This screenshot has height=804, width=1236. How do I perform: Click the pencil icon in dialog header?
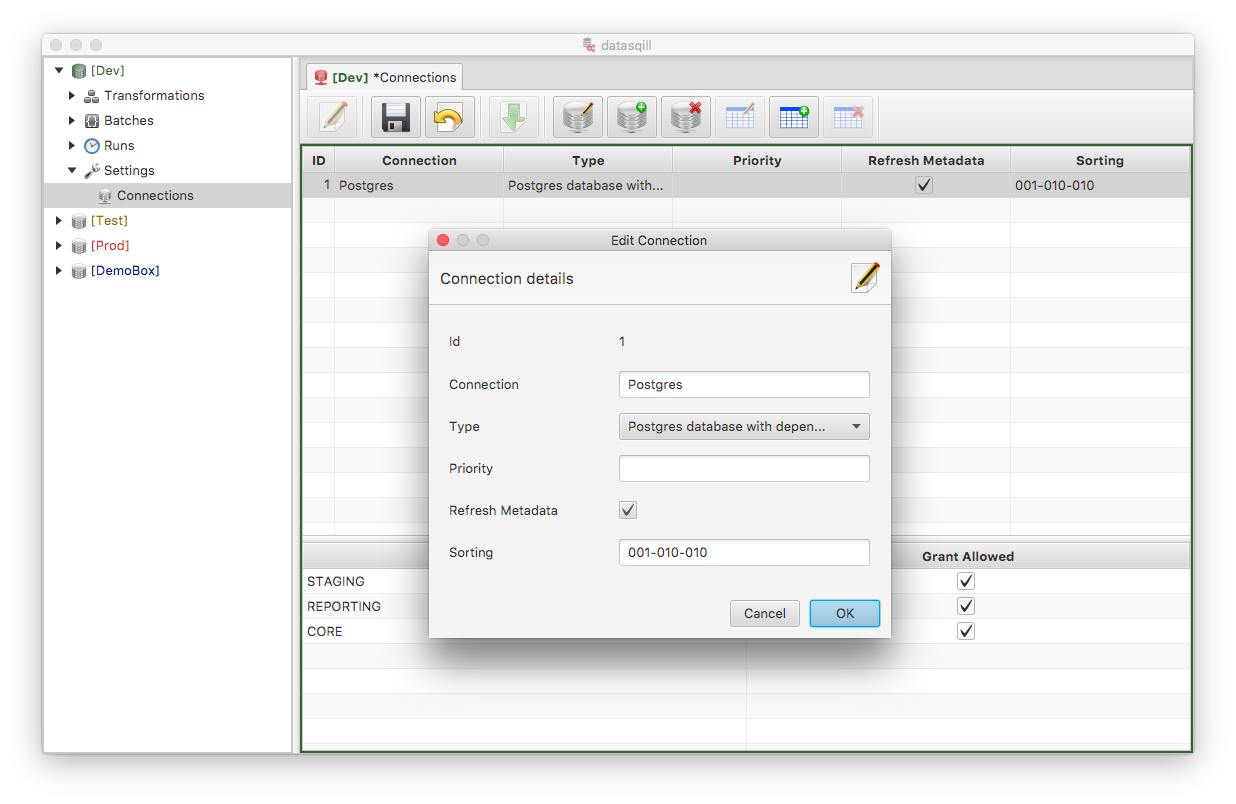point(865,278)
